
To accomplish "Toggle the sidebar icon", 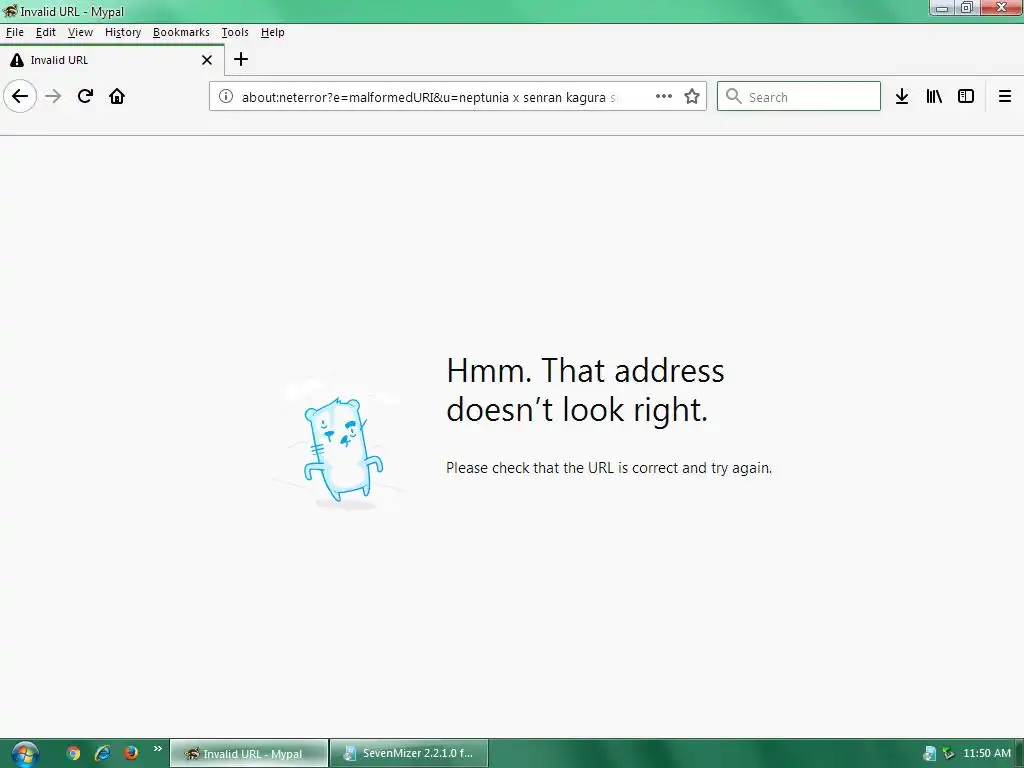I will tap(966, 97).
